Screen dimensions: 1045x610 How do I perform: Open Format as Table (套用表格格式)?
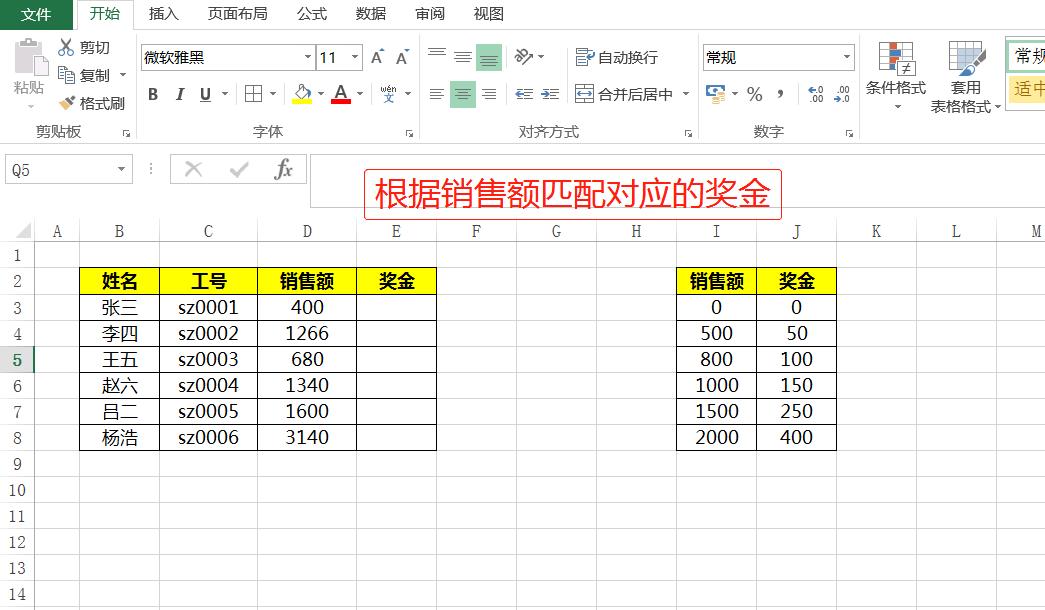pos(965,76)
